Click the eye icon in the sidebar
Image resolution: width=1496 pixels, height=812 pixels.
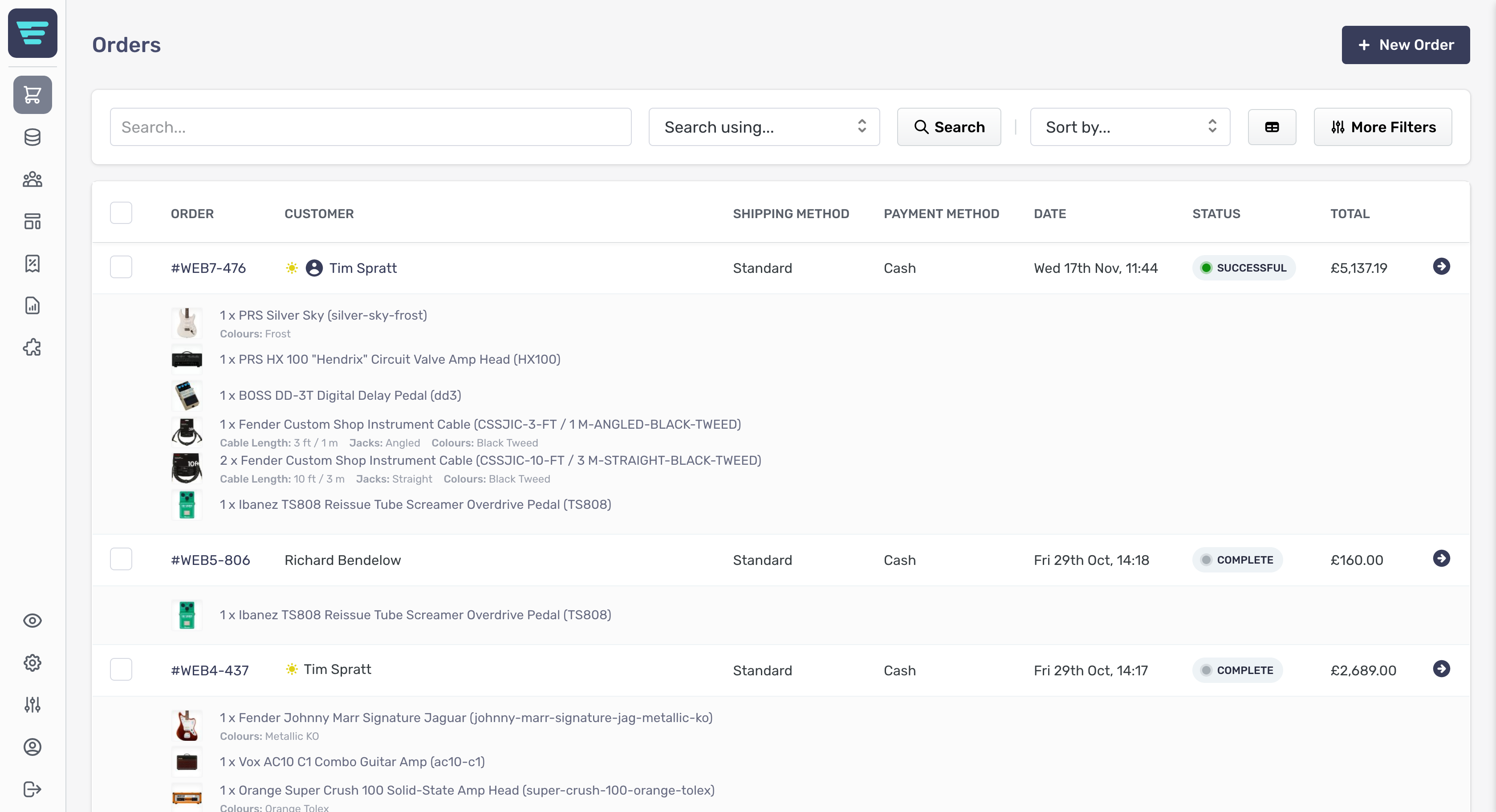tap(33, 621)
